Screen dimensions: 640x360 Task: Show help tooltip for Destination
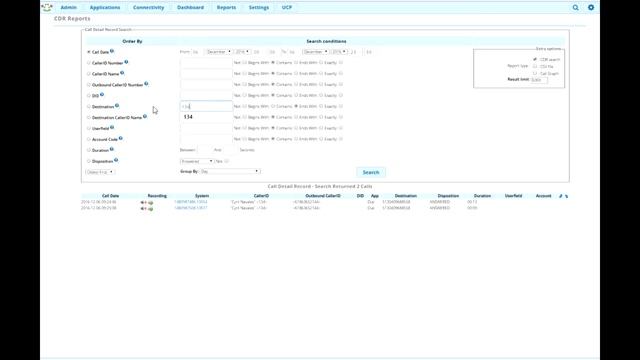pos(117,106)
